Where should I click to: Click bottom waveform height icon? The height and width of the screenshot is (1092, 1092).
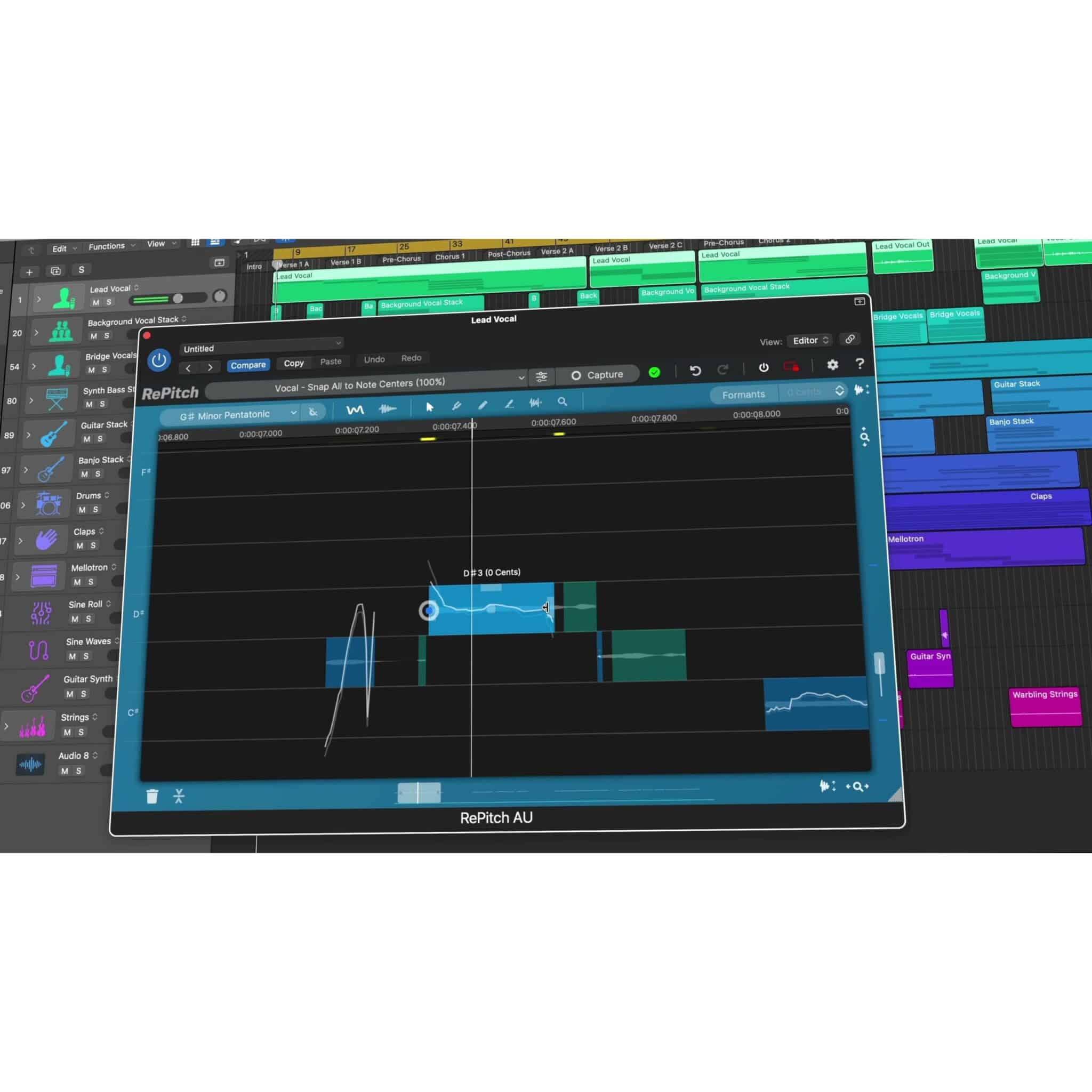tap(828, 785)
